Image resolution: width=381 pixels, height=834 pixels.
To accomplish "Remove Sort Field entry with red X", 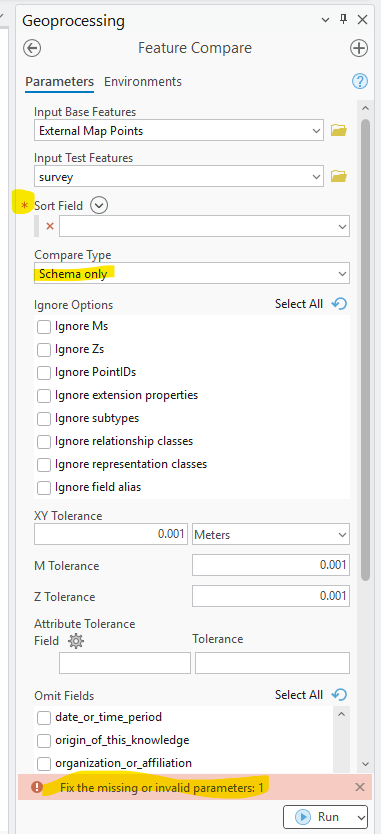I will click(x=50, y=226).
